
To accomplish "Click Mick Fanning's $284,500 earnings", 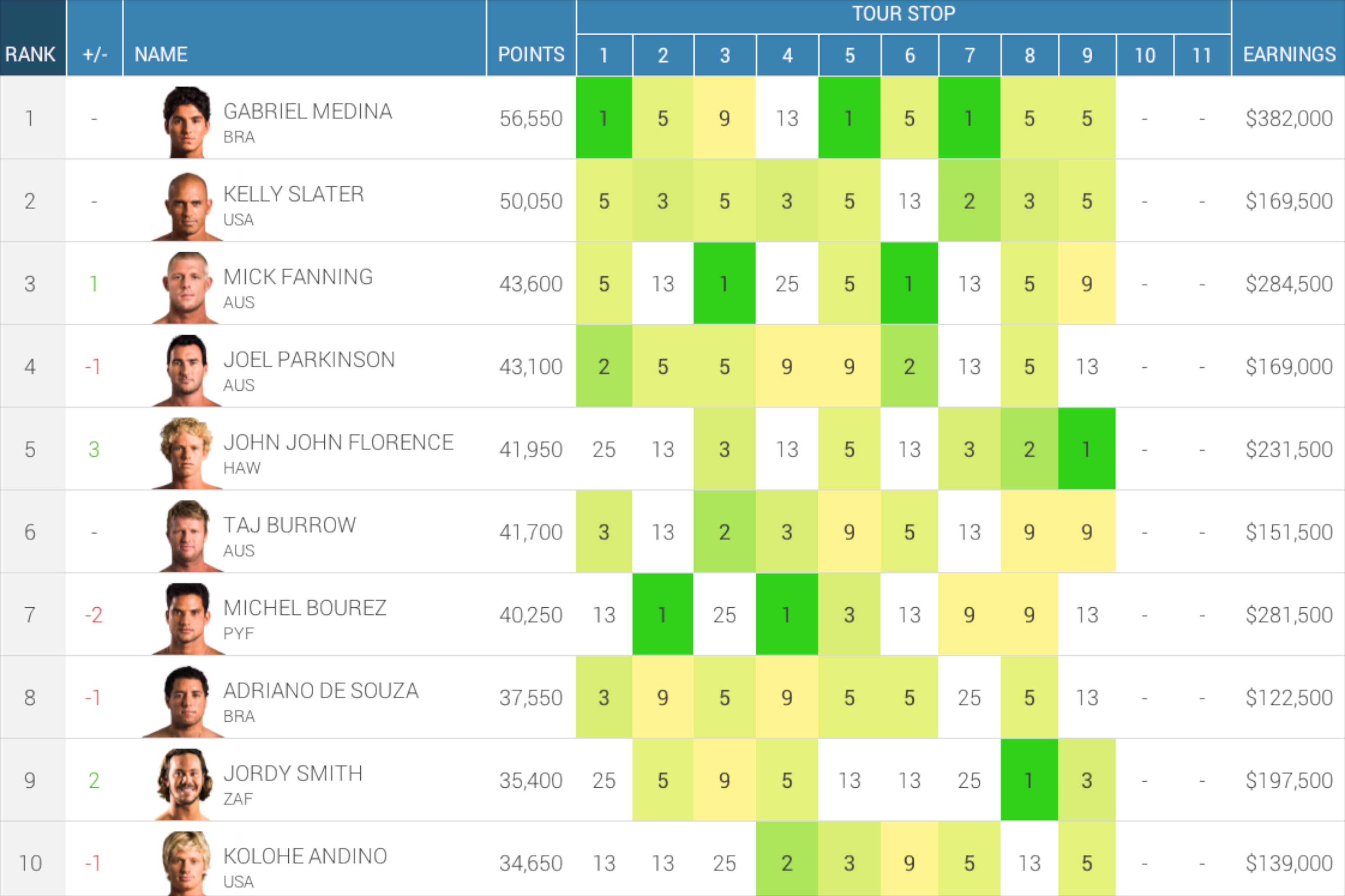I will point(1289,284).
